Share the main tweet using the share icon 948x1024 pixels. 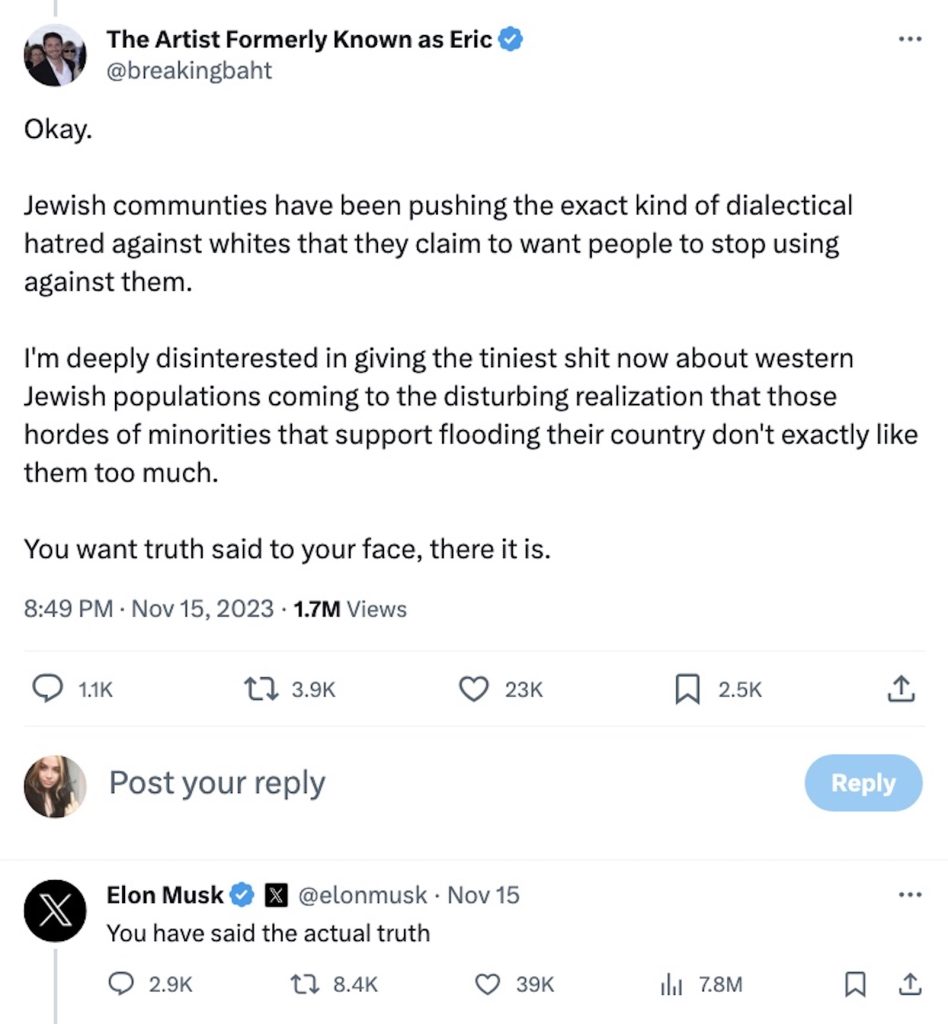(901, 688)
